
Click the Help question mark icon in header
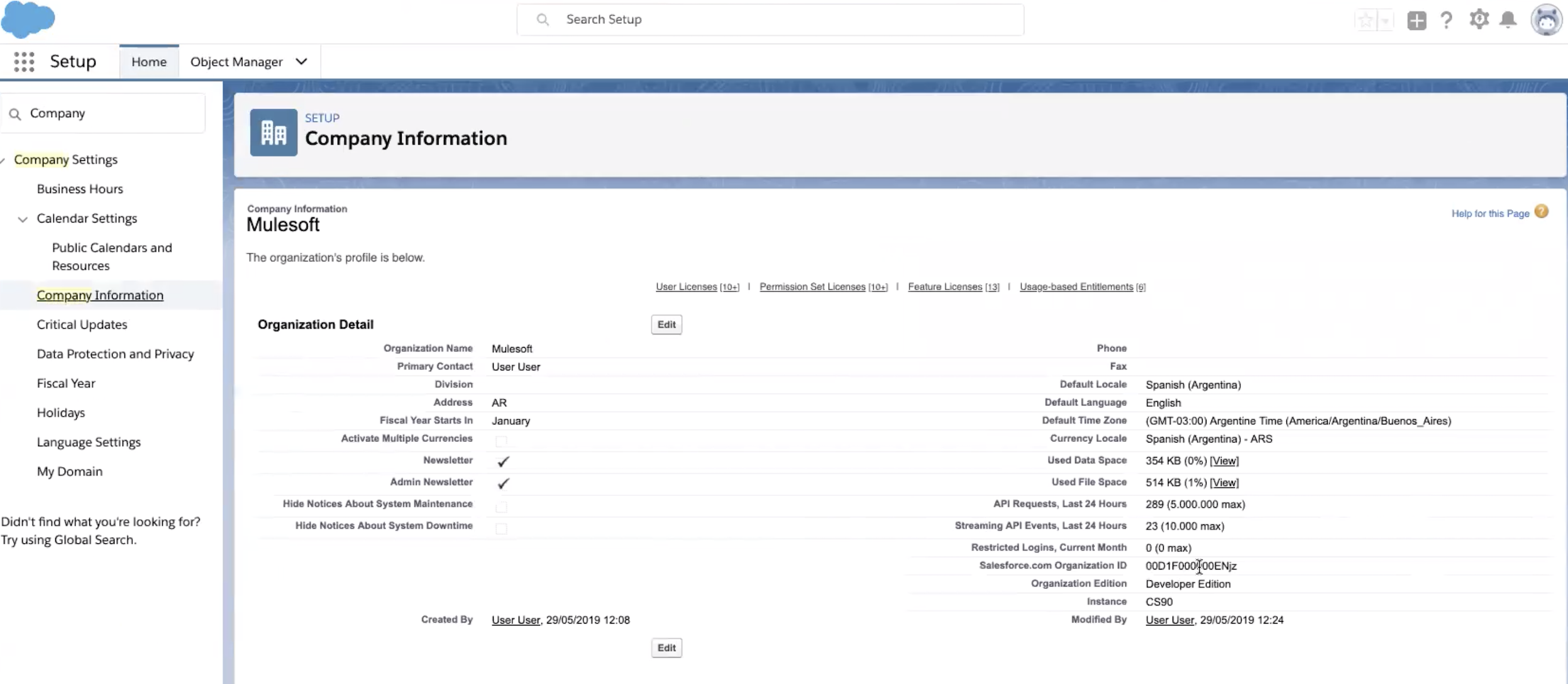point(1447,19)
